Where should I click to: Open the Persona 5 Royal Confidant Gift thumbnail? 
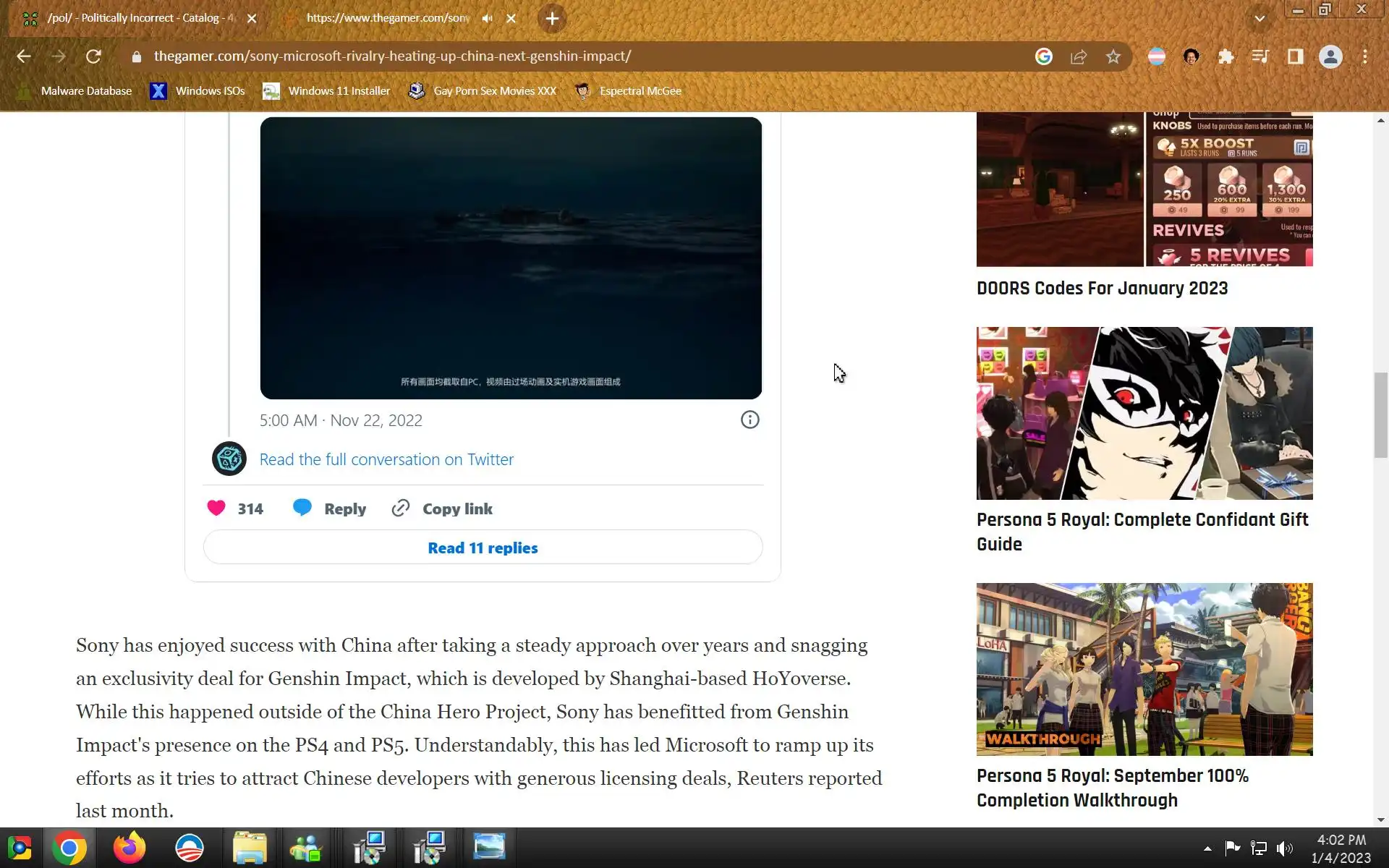point(1144,413)
